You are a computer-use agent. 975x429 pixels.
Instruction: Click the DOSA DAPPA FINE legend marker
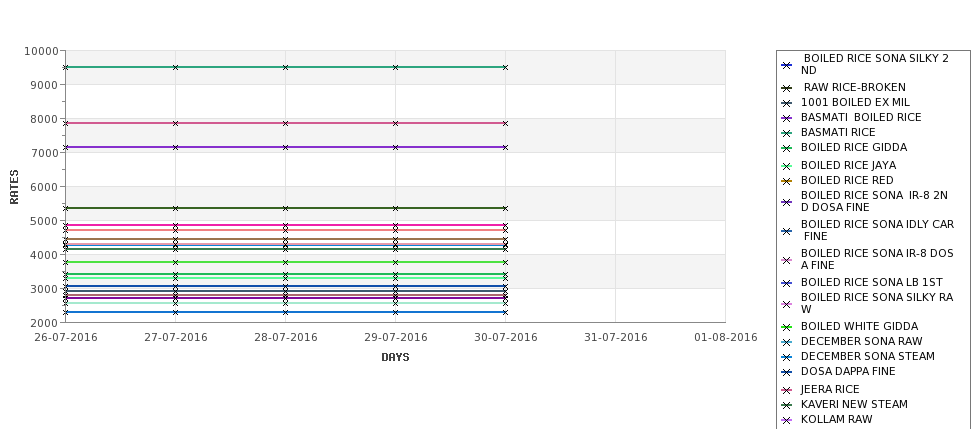click(x=787, y=372)
